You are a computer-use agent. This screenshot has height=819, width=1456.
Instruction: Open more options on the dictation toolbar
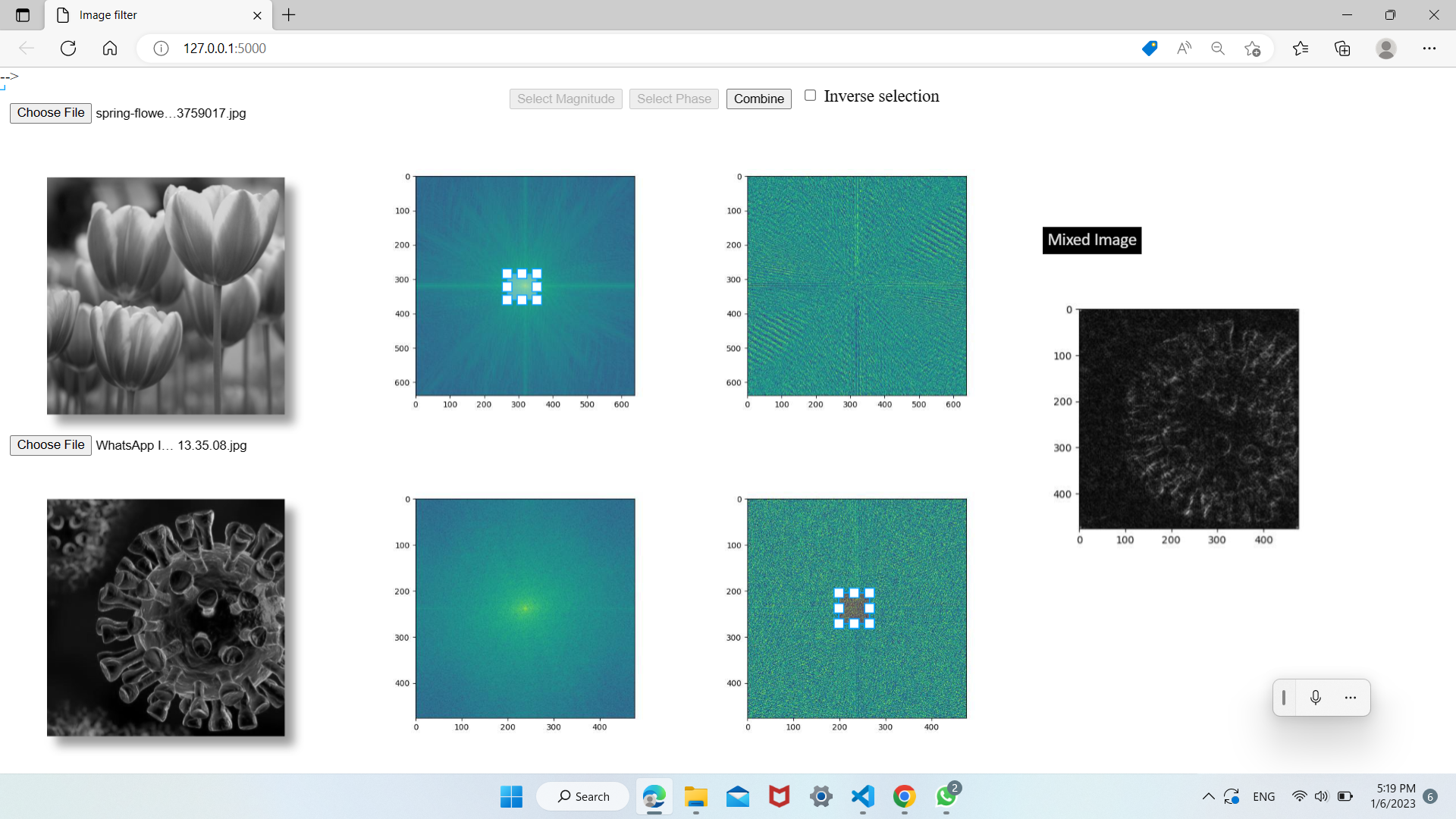pos(1350,697)
